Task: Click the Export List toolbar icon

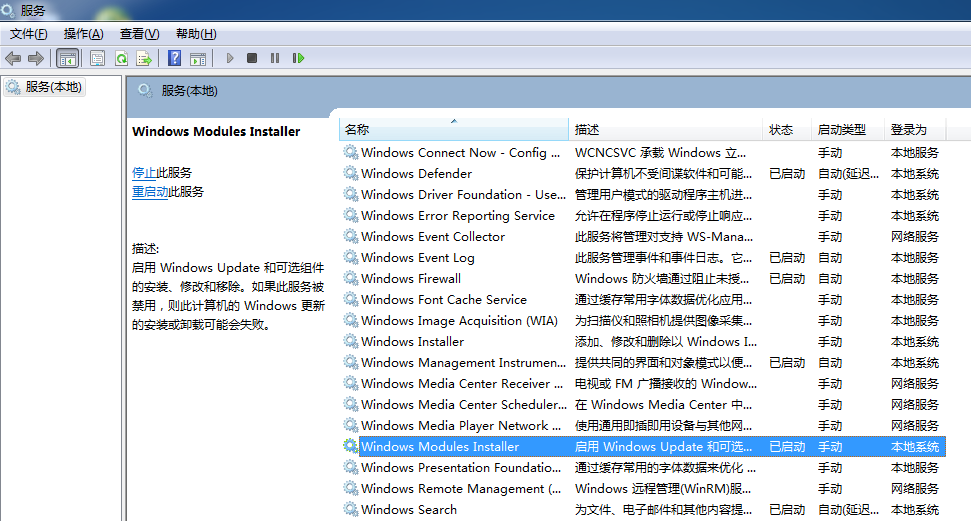Action: (x=144, y=58)
